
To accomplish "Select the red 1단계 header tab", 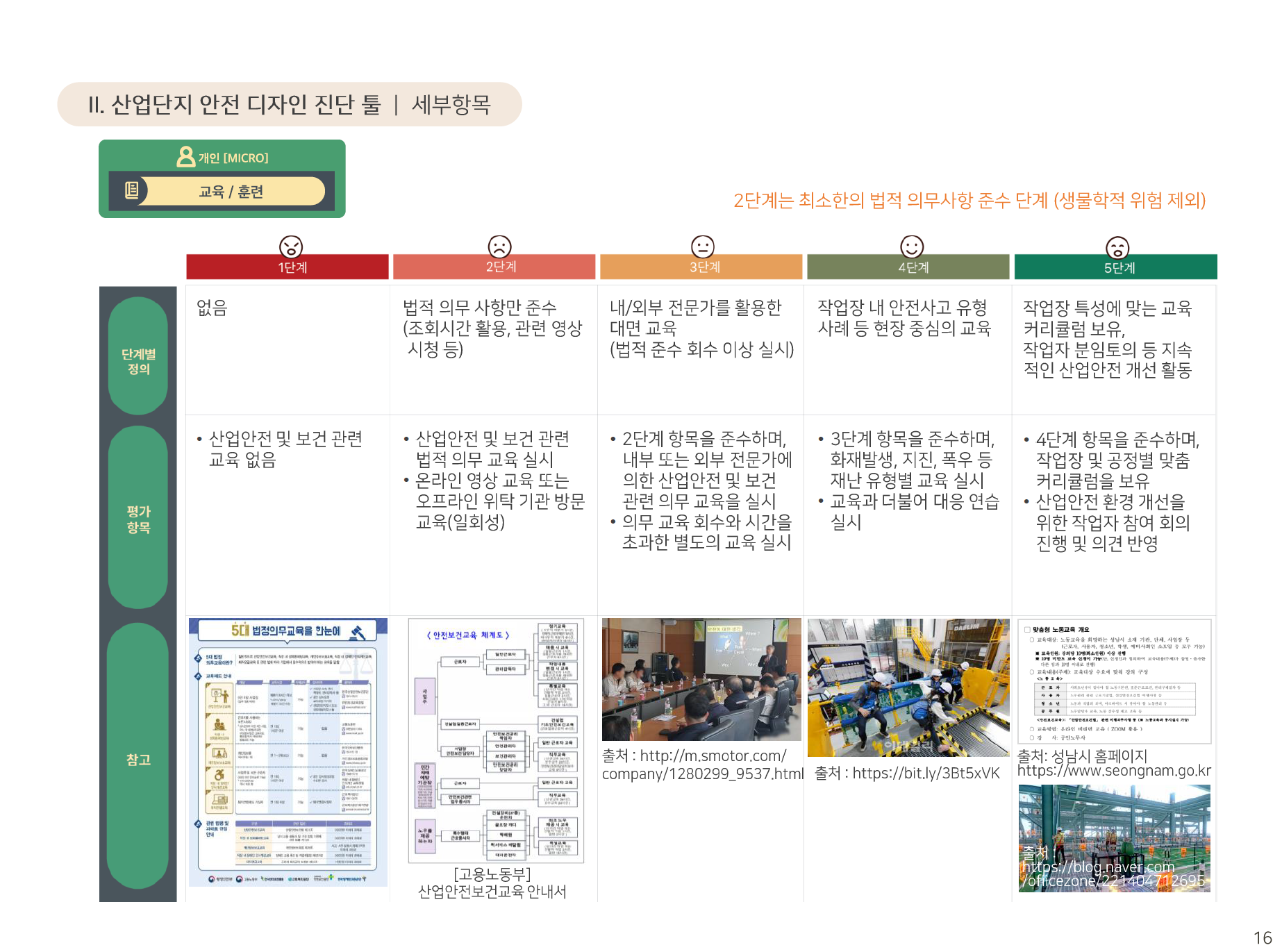I will (x=287, y=267).
